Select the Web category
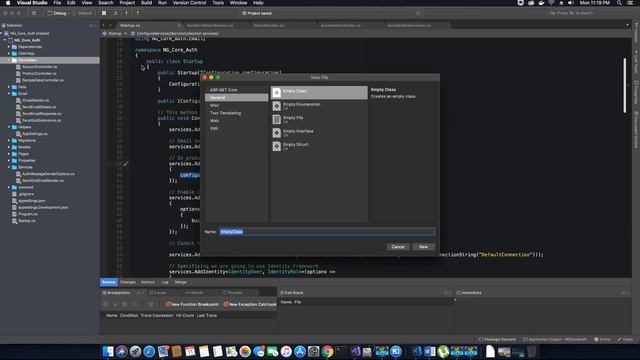This screenshot has height=360, width=640. [x=236, y=121]
